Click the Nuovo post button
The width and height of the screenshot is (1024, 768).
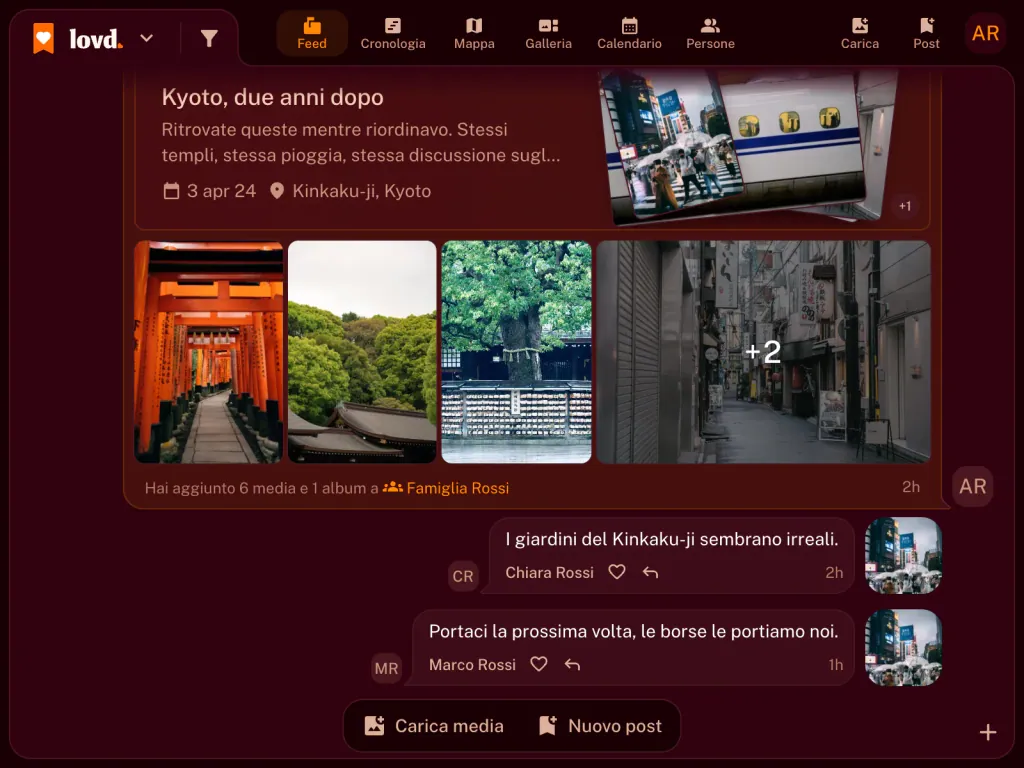click(x=600, y=726)
